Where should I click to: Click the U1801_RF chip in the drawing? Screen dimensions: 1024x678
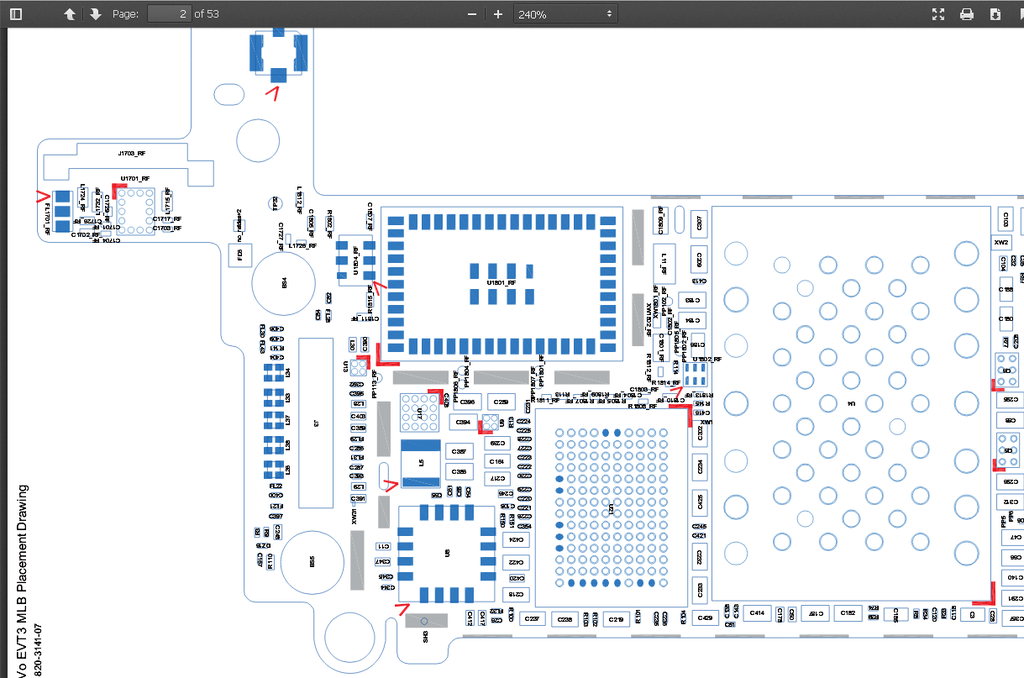coord(500,283)
